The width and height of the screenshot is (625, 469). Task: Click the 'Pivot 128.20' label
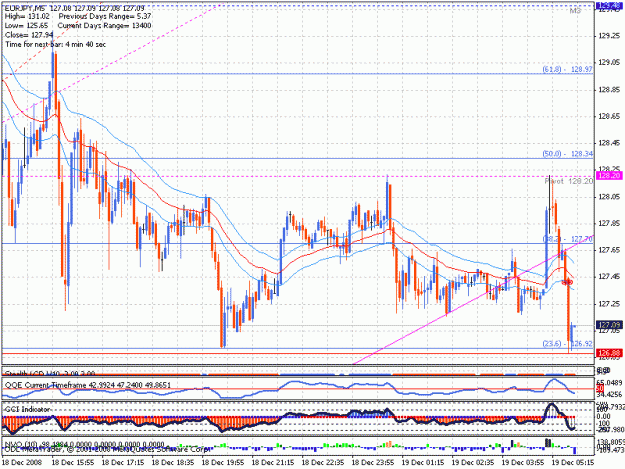[569, 181]
